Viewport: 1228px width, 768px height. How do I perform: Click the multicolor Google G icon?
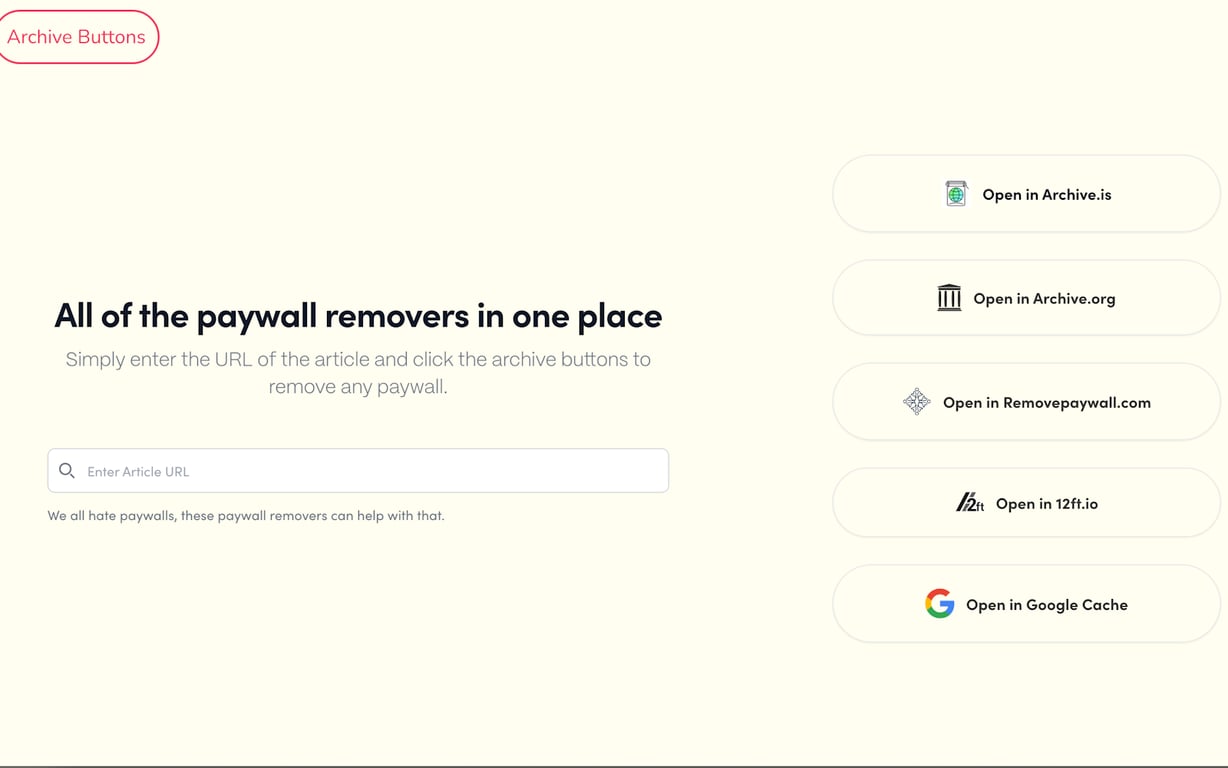click(x=940, y=604)
